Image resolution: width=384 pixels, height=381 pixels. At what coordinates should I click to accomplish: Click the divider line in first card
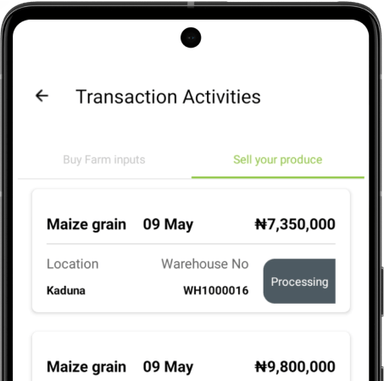point(191,244)
